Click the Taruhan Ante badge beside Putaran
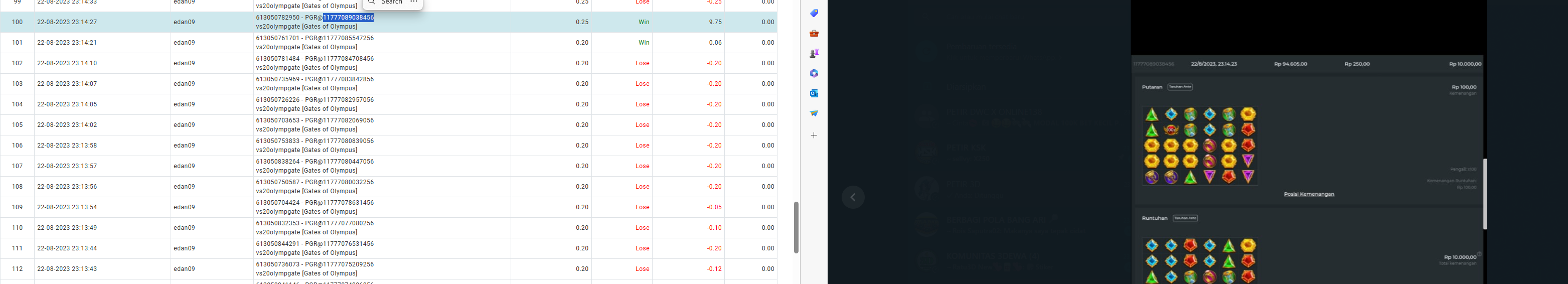 1180,87
